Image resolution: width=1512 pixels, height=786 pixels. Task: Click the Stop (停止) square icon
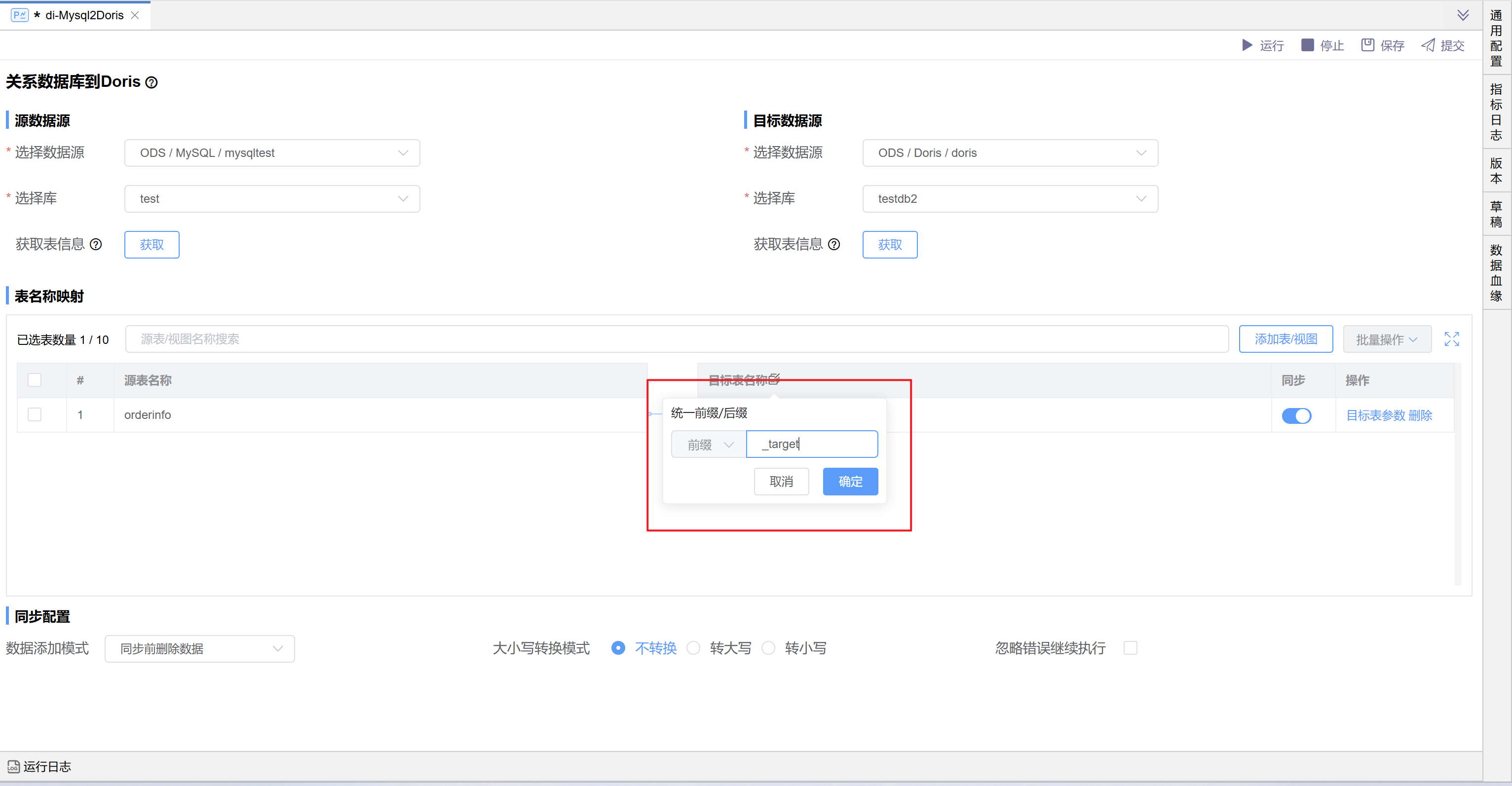coord(1307,45)
